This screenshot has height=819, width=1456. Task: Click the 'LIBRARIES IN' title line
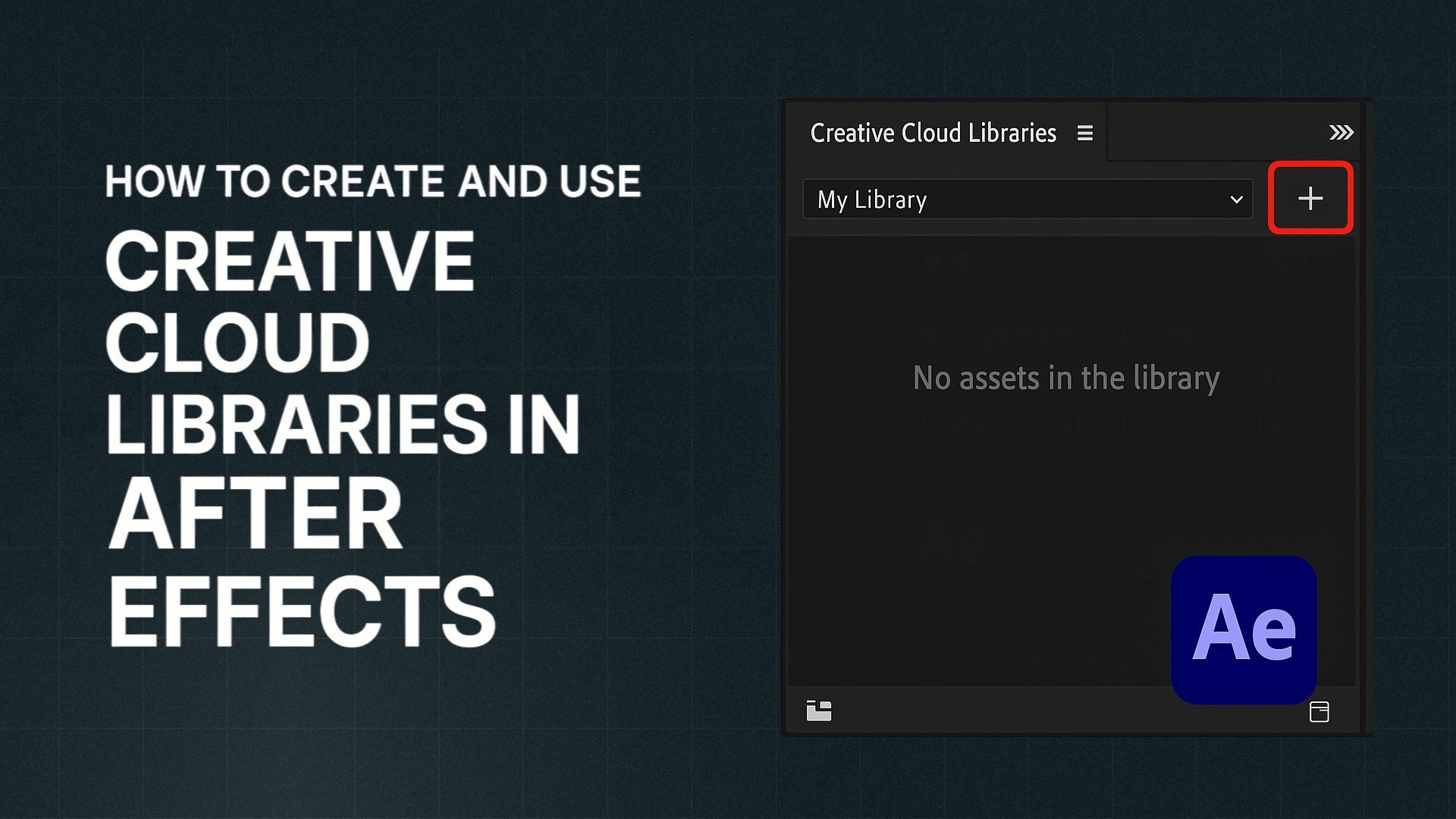pyautogui.click(x=343, y=425)
